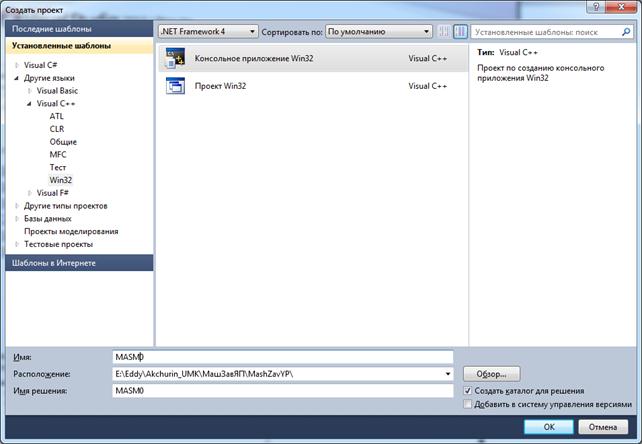Click the Имя решения input field
642x444 pixels.
pyautogui.click(x=283, y=390)
